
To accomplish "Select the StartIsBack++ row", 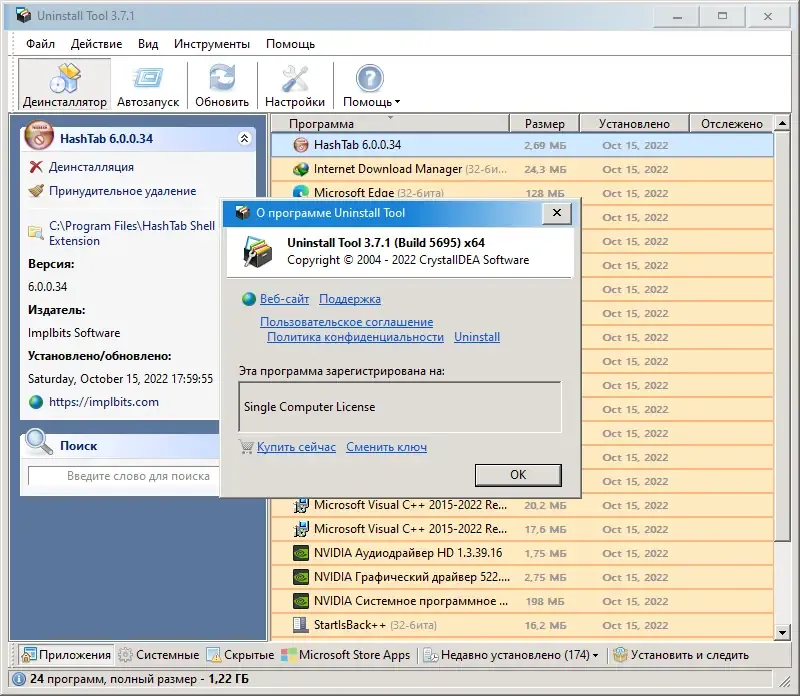I will [522, 625].
